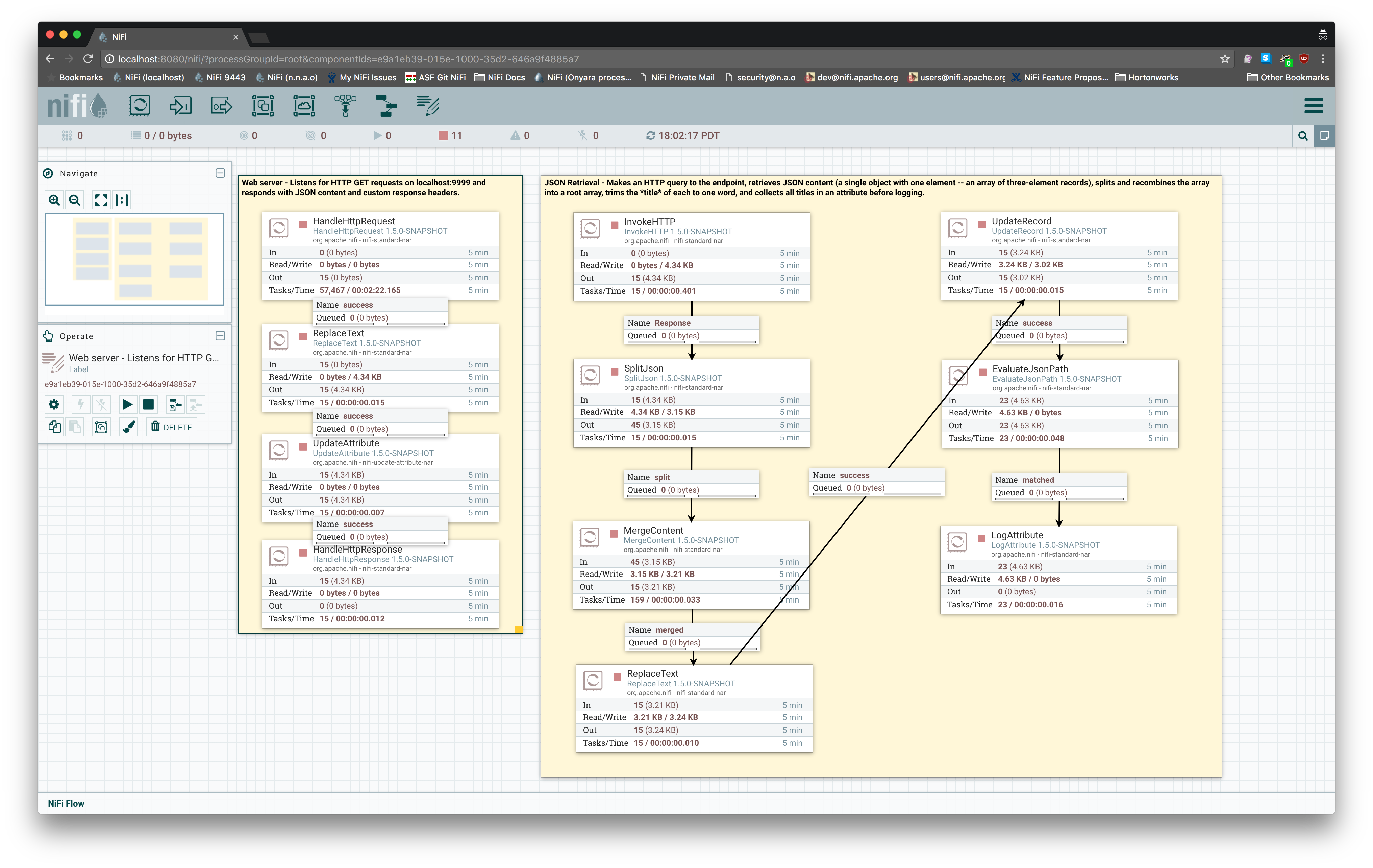The height and width of the screenshot is (868, 1373).
Task: Zoom in using the Navigate panel magnifier
Action: click(x=54, y=200)
